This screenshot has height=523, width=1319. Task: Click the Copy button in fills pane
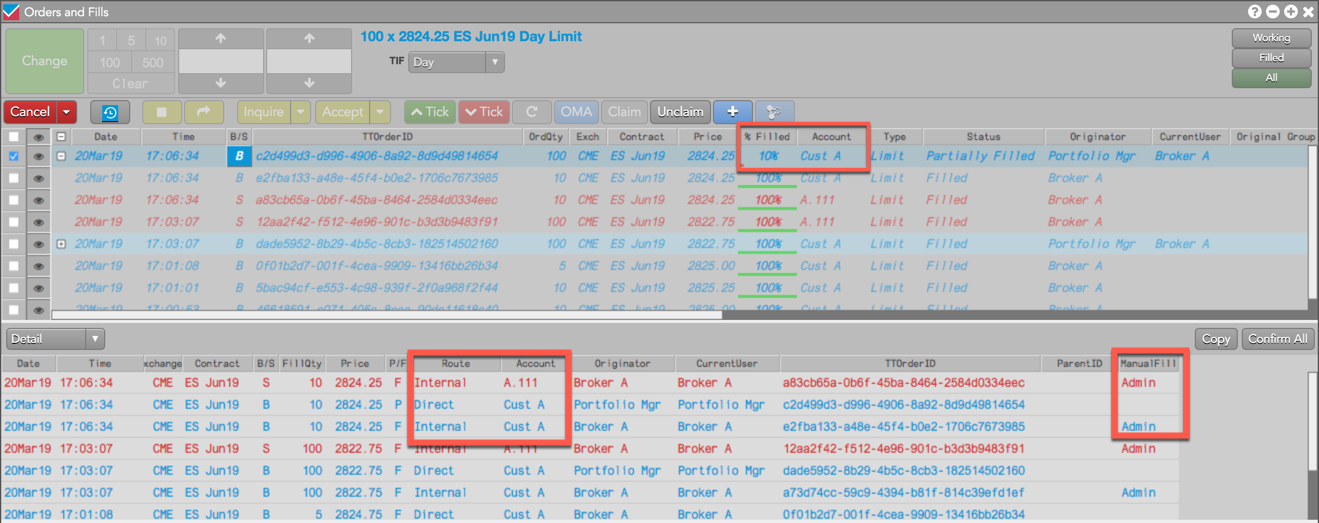[x=1216, y=339]
